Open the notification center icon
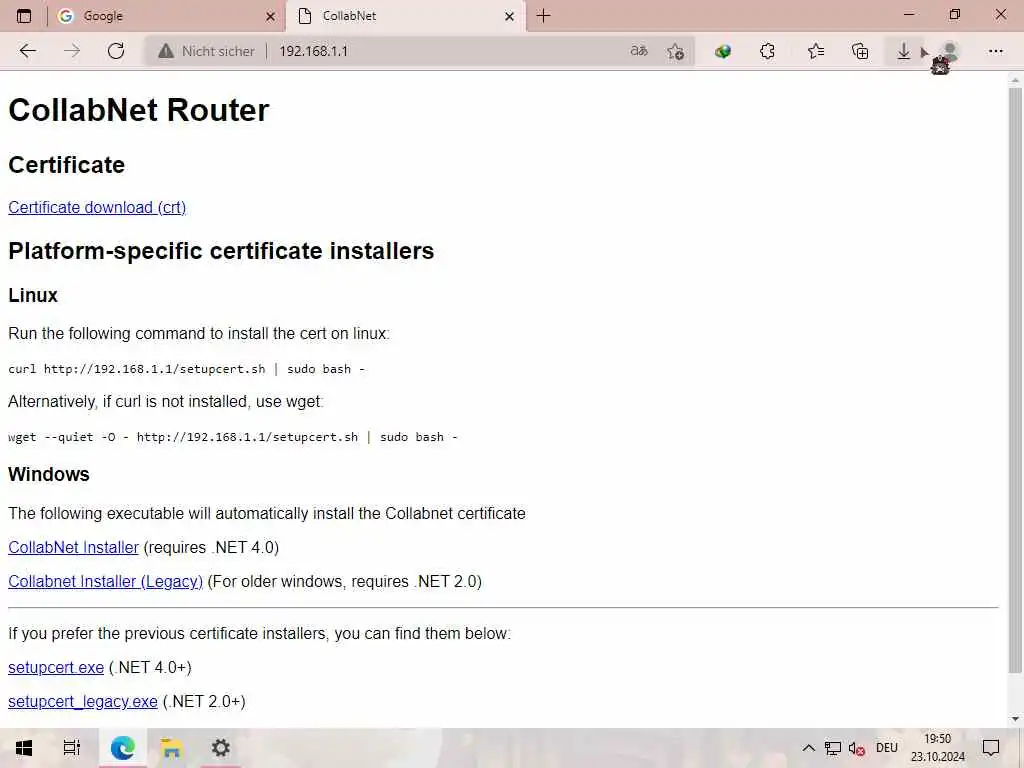This screenshot has height=768, width=1024. 991,748
